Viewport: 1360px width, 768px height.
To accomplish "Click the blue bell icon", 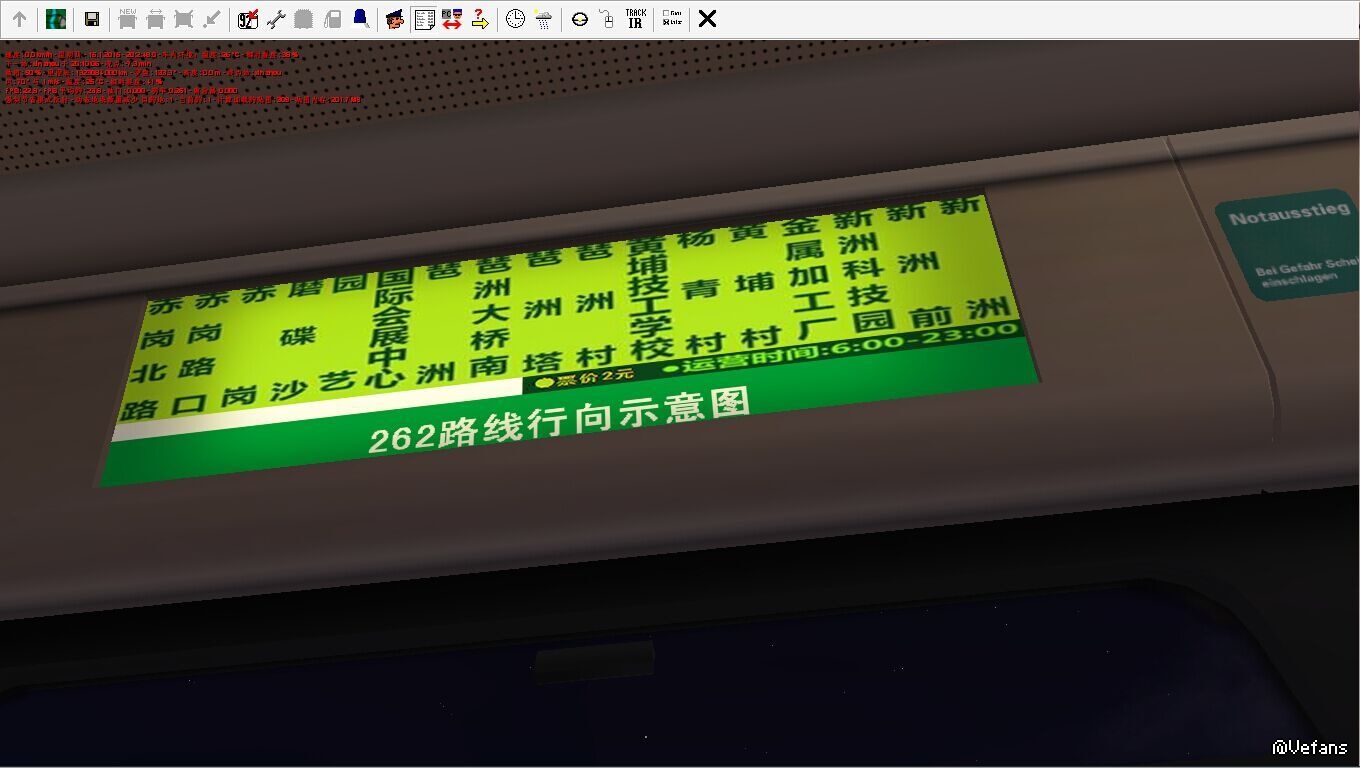I will [x=361, y=19].
